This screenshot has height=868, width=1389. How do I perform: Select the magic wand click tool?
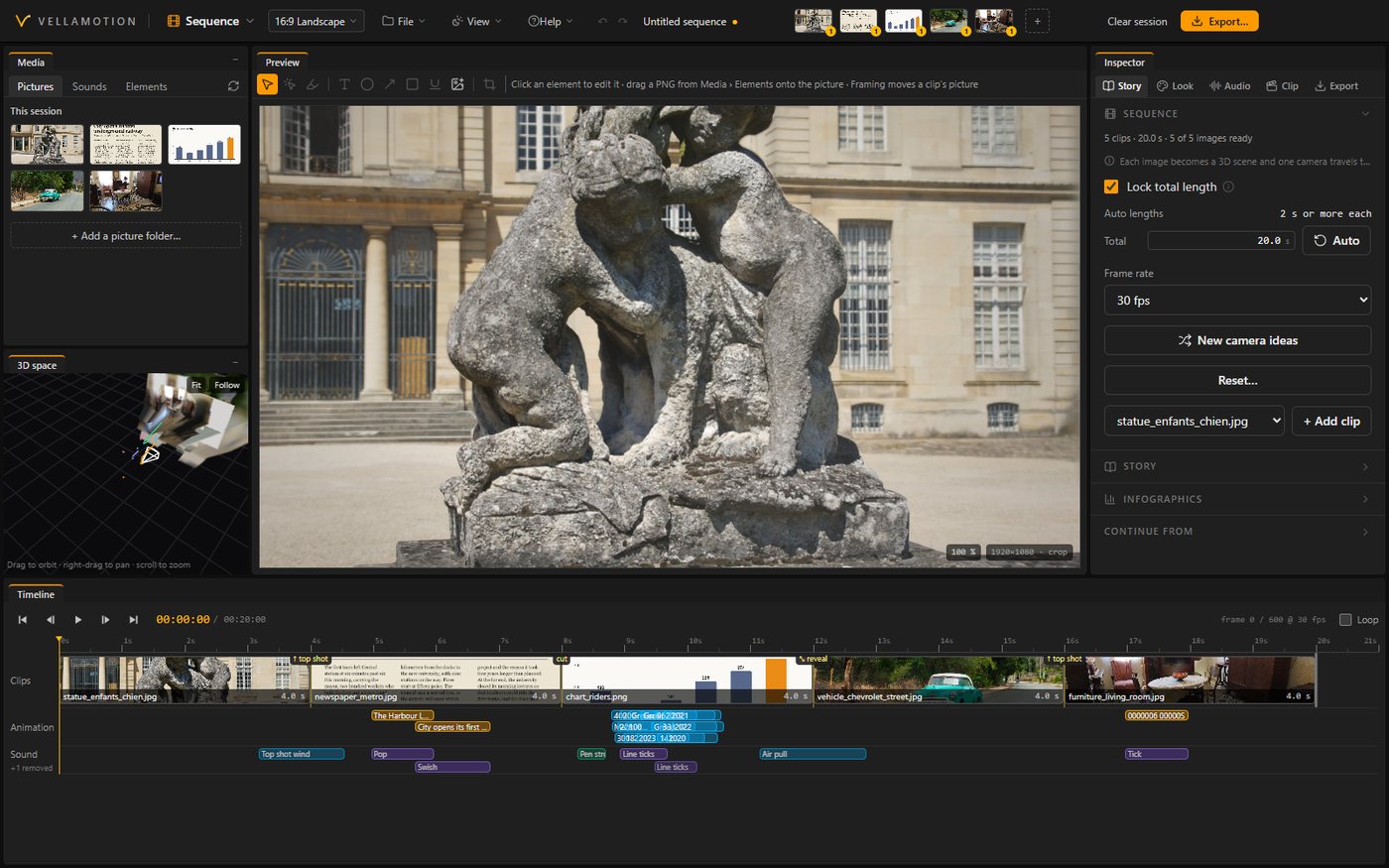tap(290, 84)
